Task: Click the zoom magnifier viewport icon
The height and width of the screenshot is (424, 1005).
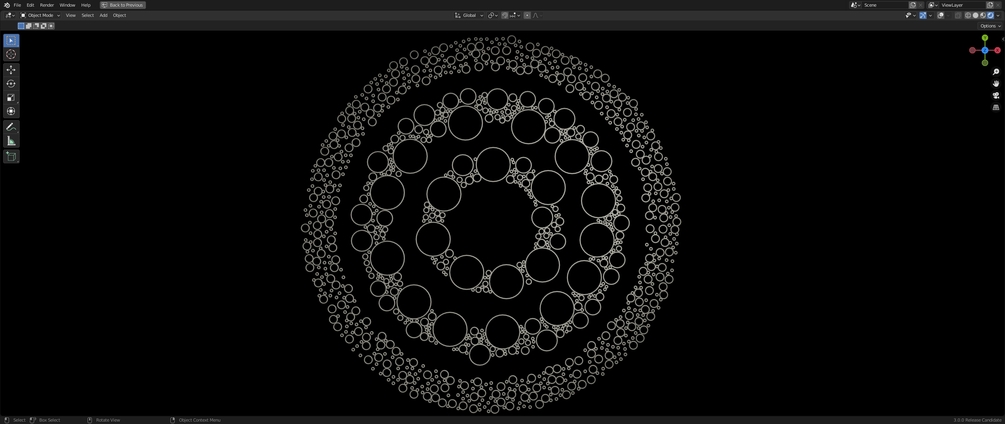Action: (x=996, y=72)
